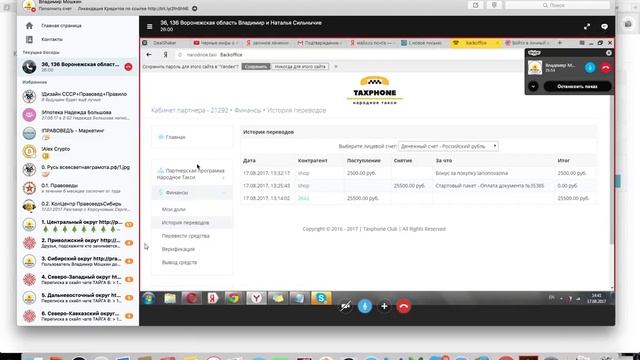Click the 2682 контрагент link
640x360 pixels.
(304, 198)
